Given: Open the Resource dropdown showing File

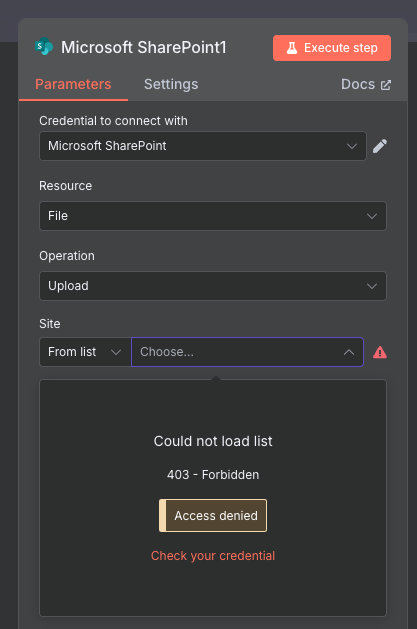Looking at the screenshot, I should (x=213, y=216).
